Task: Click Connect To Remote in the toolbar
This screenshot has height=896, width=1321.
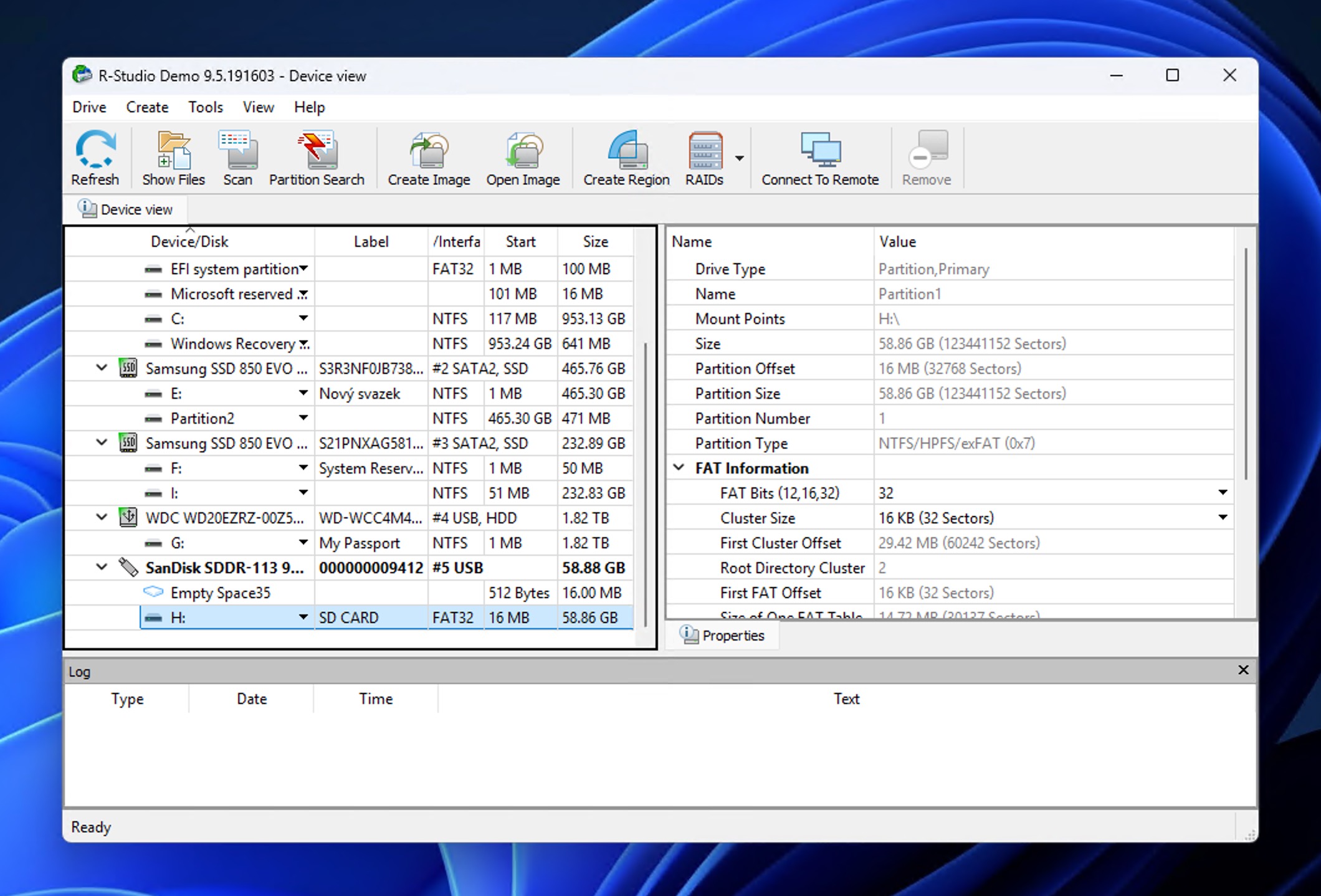Action: pos(818,157)
